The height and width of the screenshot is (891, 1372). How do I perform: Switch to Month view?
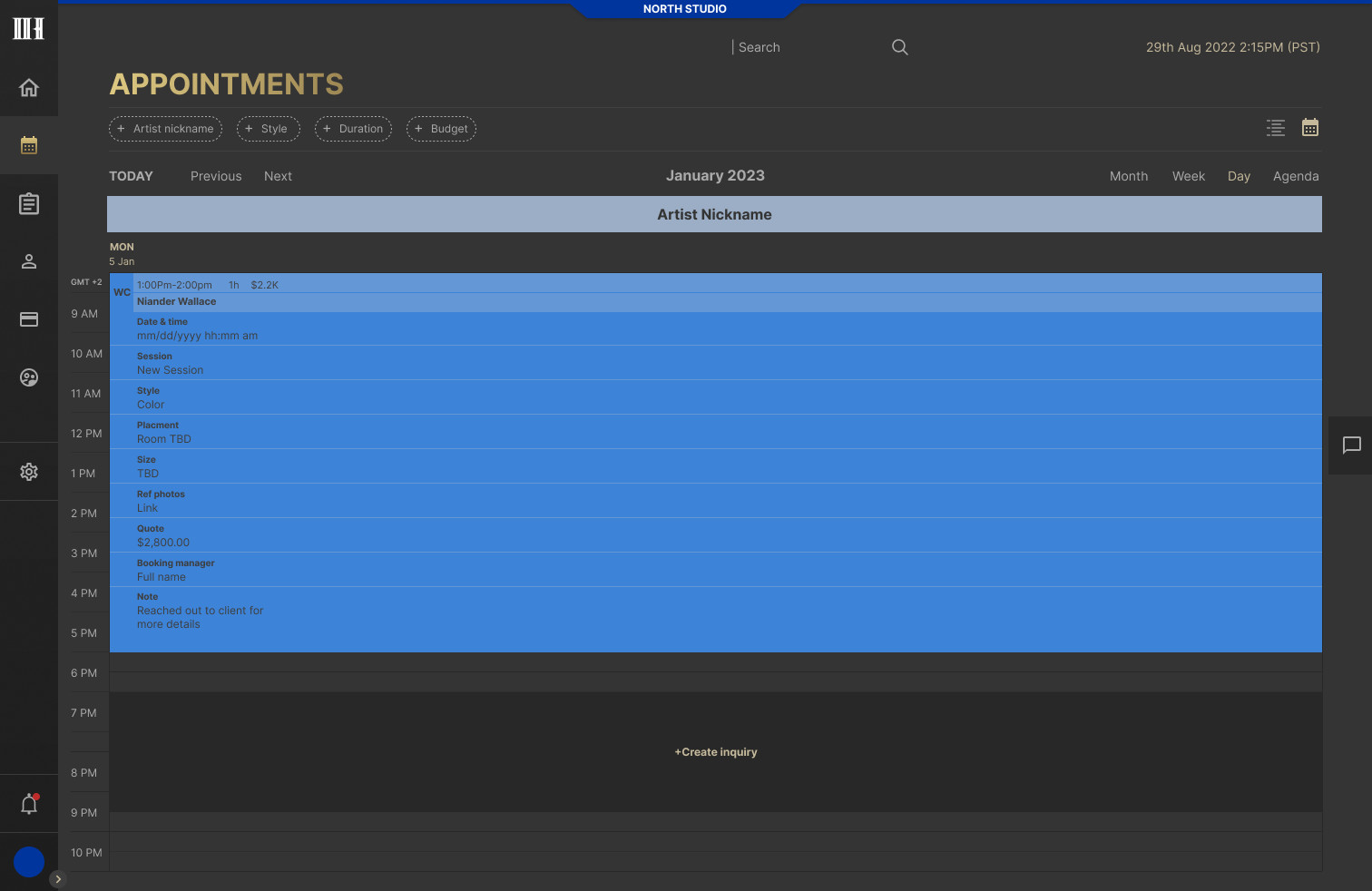[x=1129, y=176]
